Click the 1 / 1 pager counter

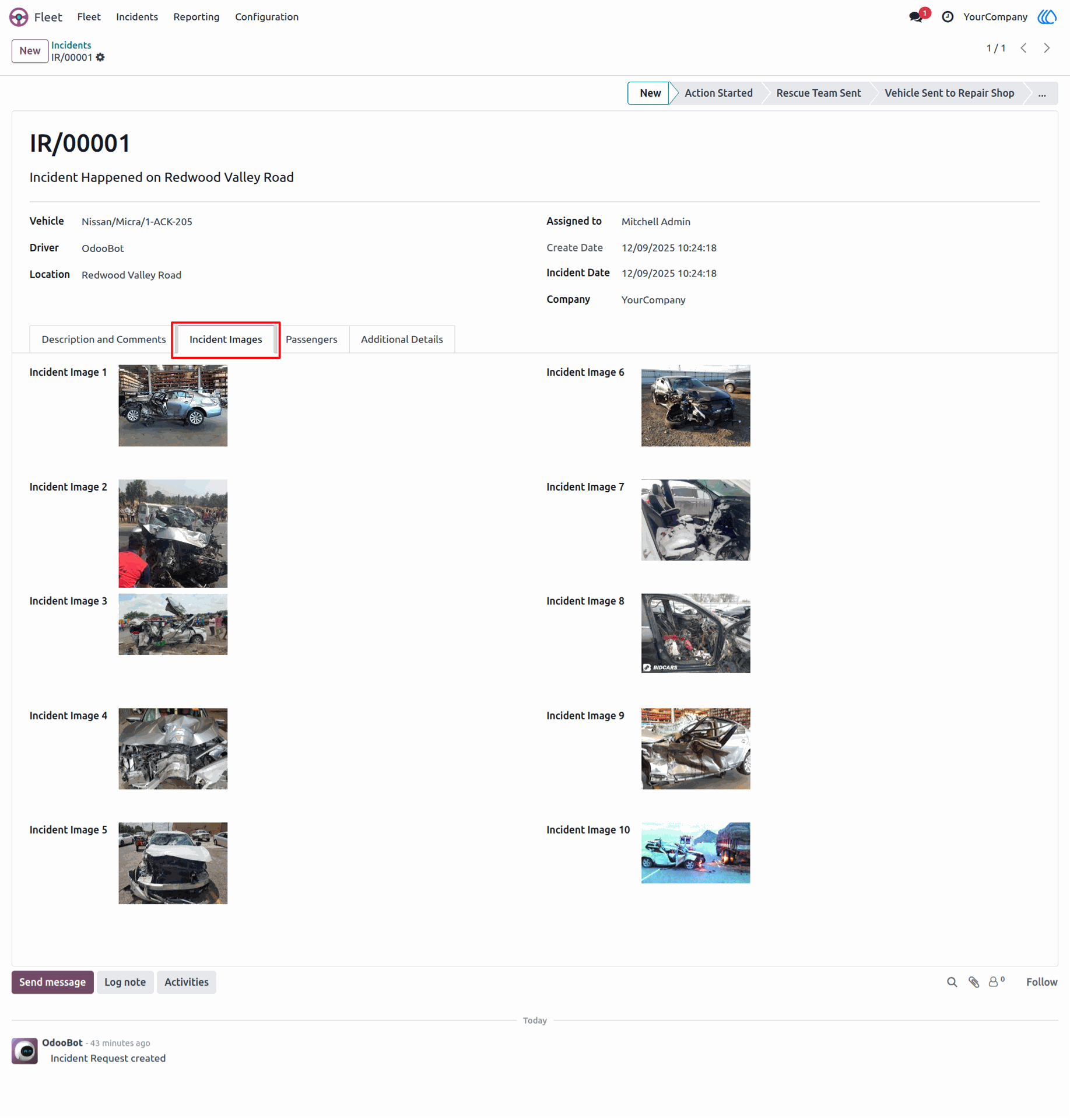995,48
